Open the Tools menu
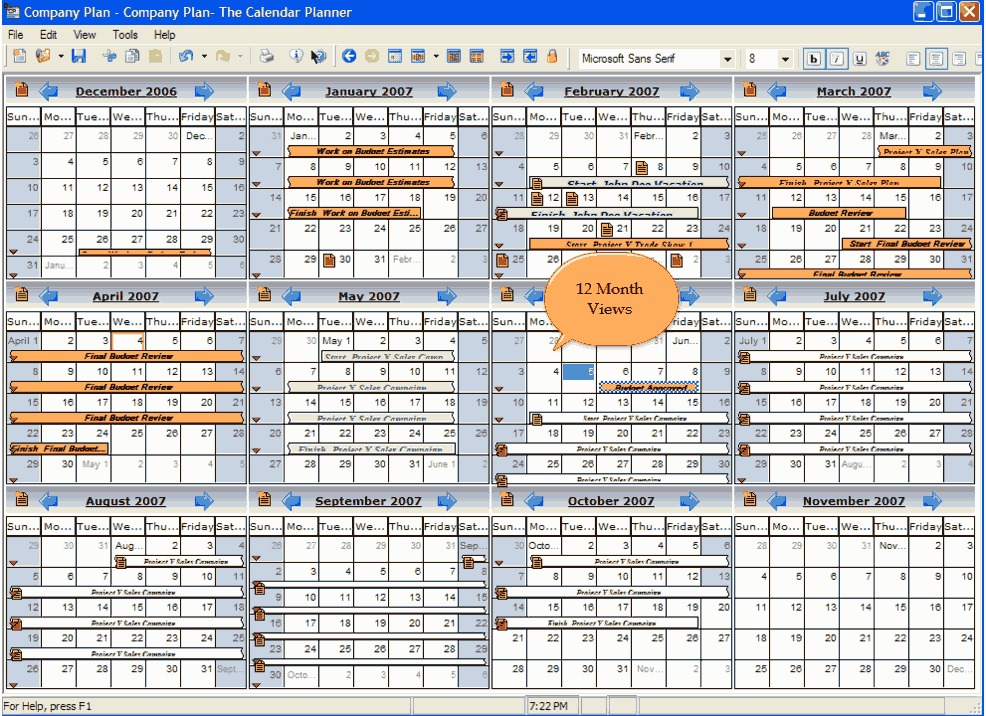 click(125, 35)
